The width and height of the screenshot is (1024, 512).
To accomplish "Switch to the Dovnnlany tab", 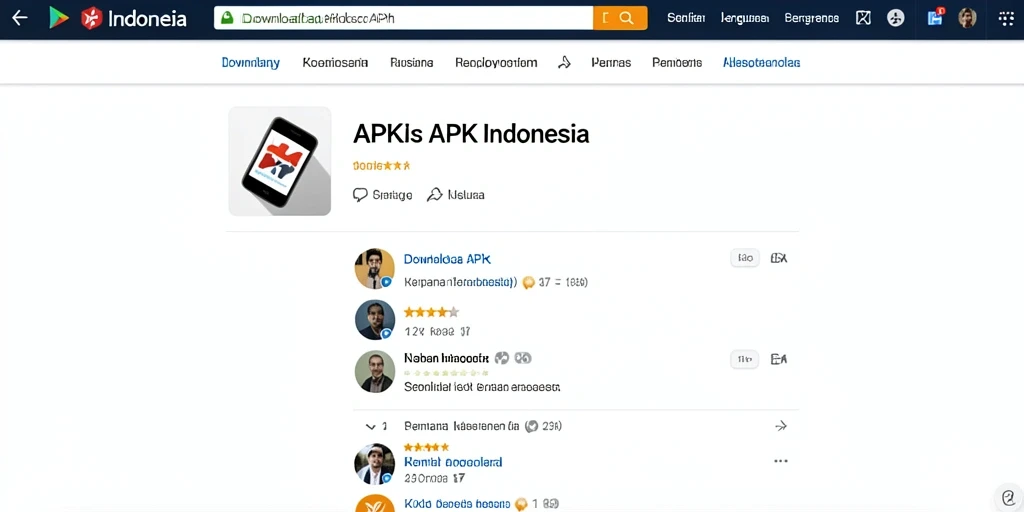I will (251, 63).
